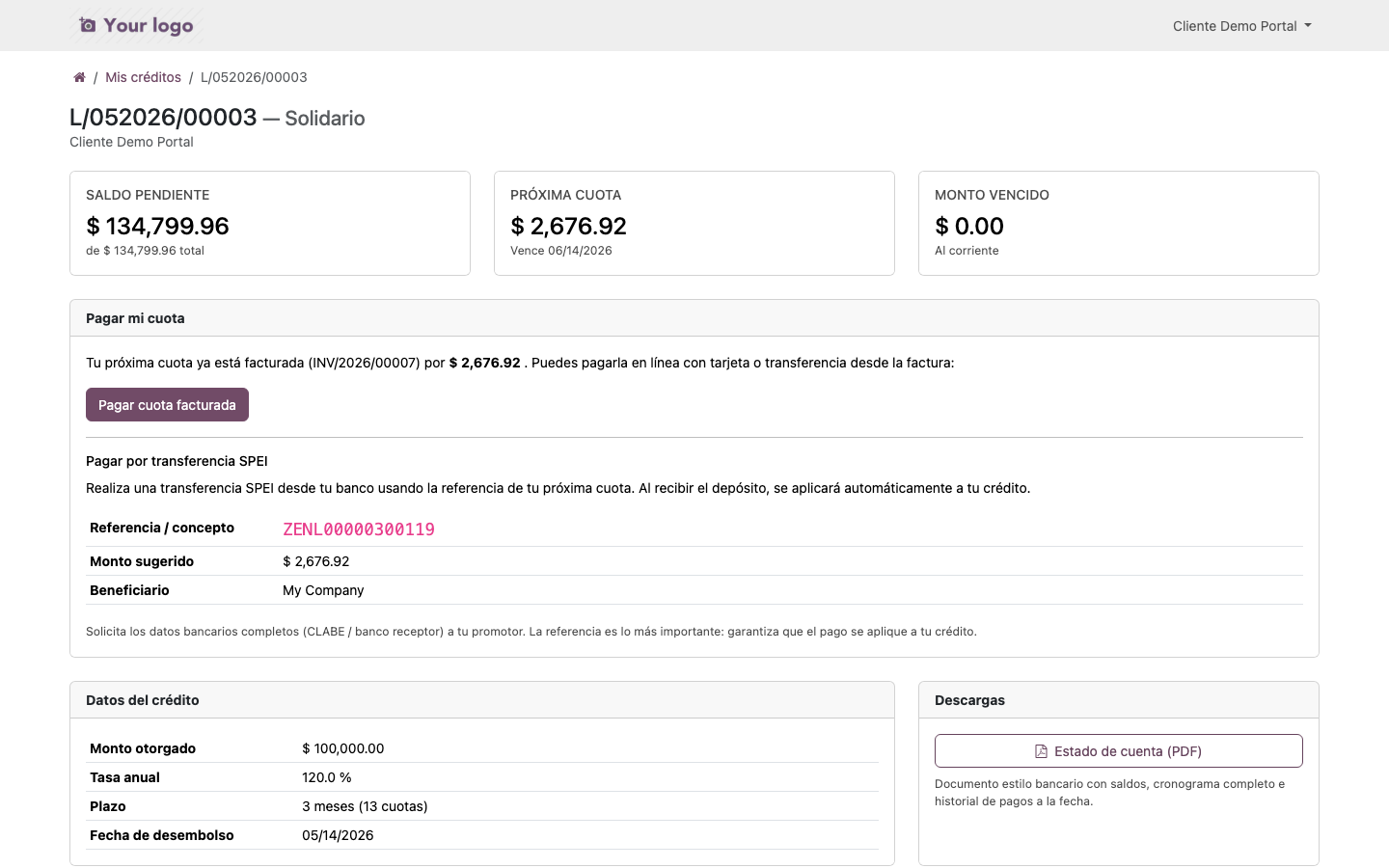Viewport: 1389px width, 868px height.
Task: Click the Monto otorgado value $ 100,000.00
Action: (x=342, y=748)
